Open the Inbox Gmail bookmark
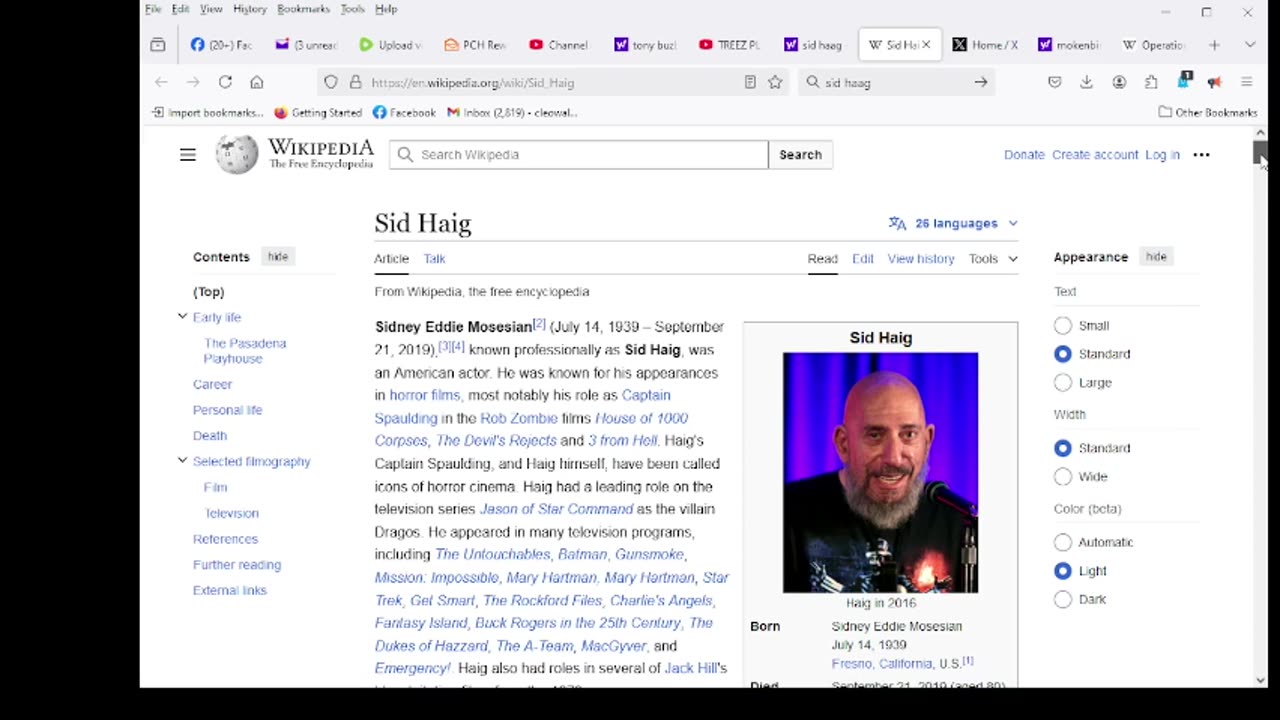Viewport: 1280px width, 720px height. pos(512,113)
